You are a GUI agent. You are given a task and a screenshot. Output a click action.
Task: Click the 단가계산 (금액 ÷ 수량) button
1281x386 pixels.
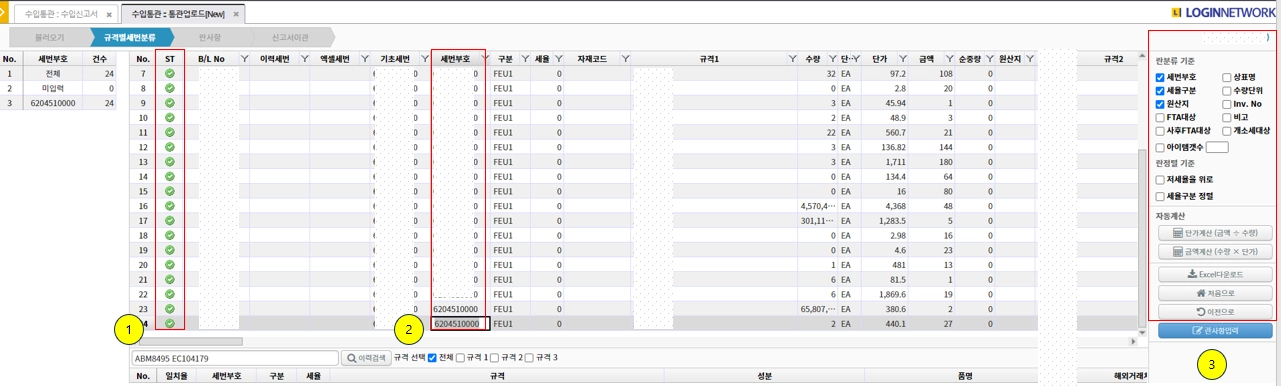(1215, 233)
